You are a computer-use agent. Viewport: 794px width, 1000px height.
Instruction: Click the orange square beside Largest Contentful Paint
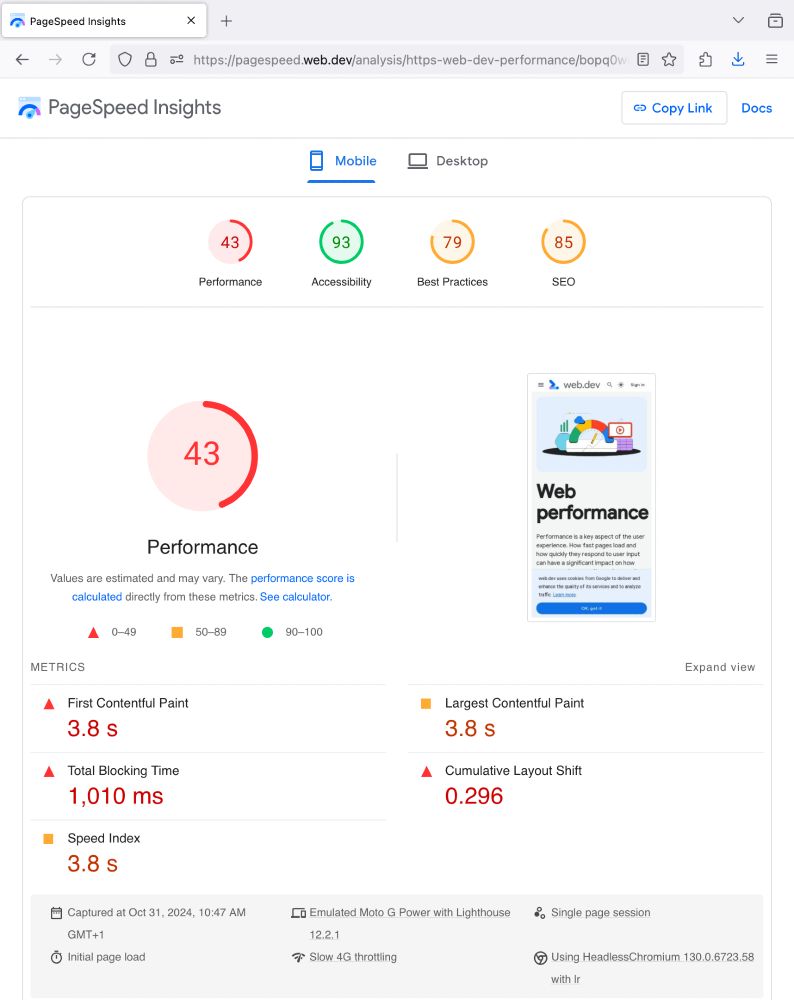426,703
